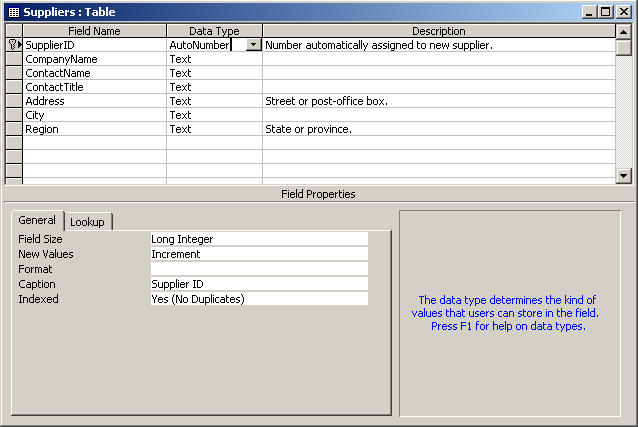638x427 pixels.
Task: Click 'State or province.' description
Action: (308, 129)
